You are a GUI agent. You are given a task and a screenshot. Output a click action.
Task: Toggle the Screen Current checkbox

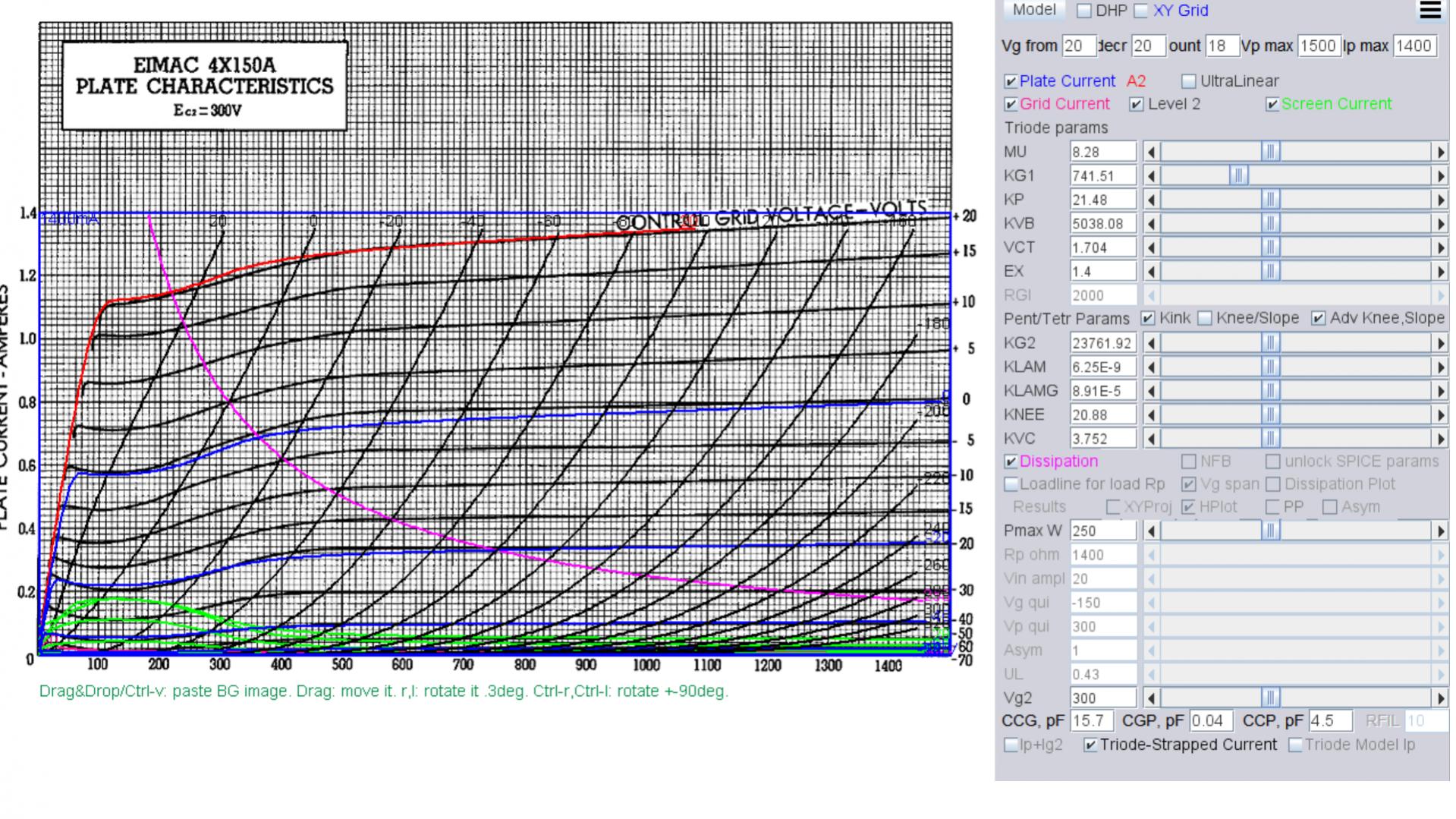coord(1272,104)
